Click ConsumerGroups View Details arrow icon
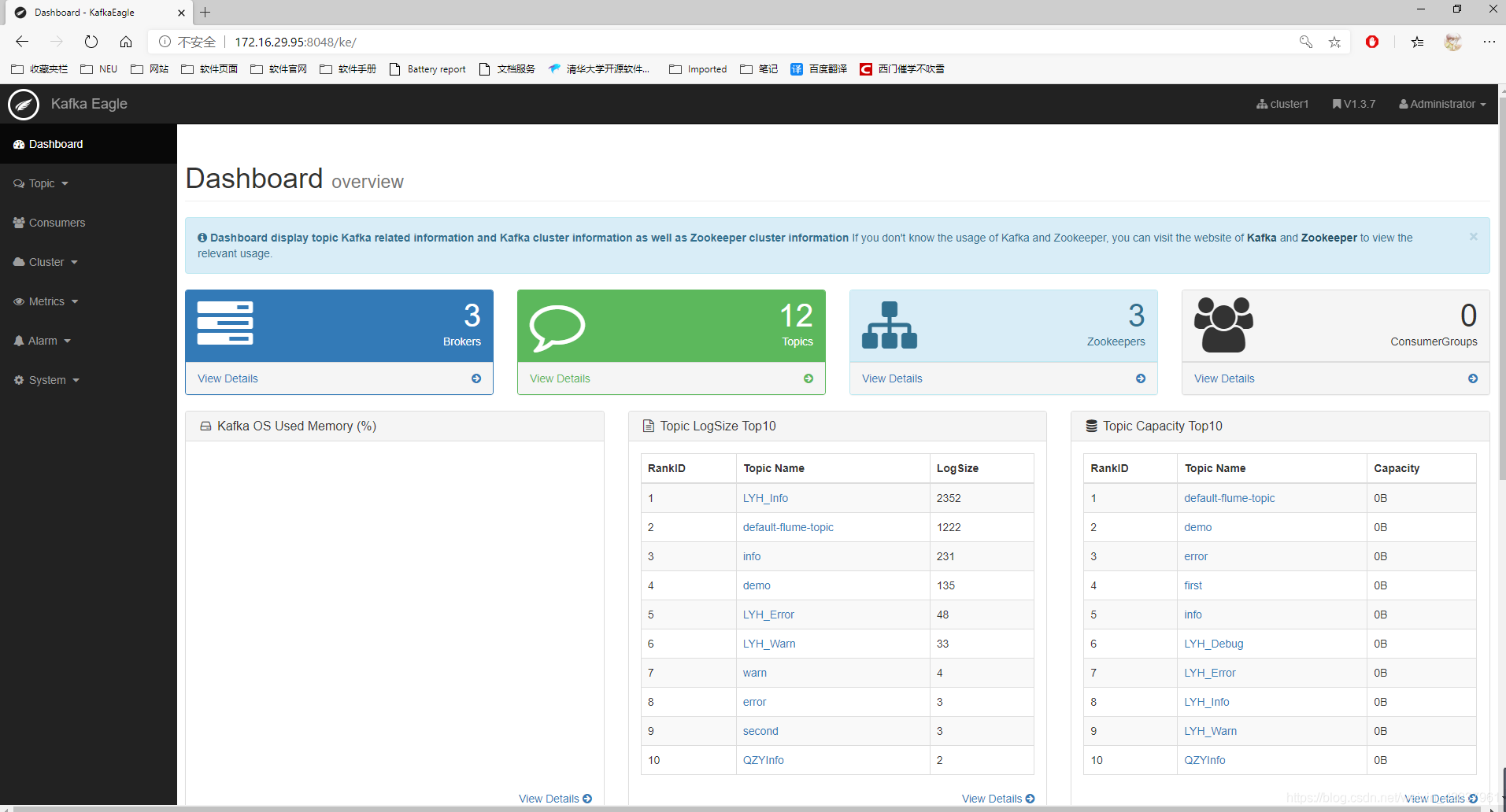This screenshot has height=812, width=1506. click(x=1473, y=378)
